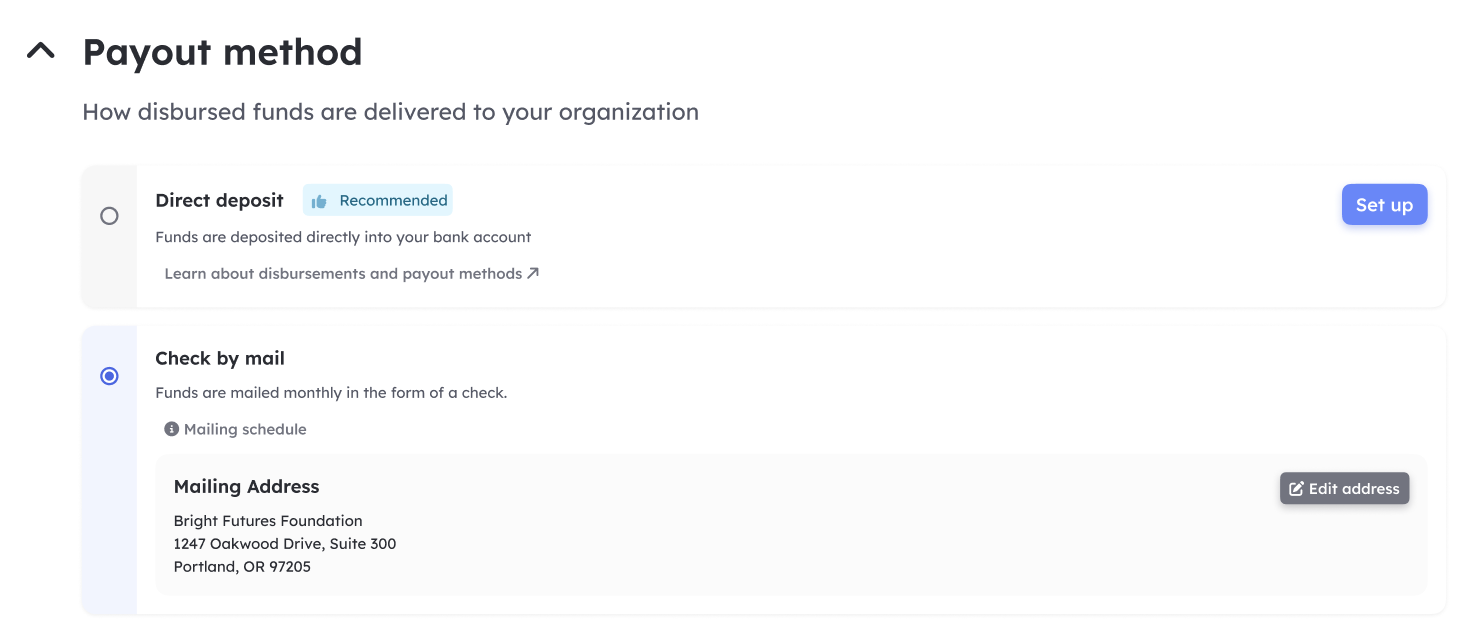The image size is (1472, 644).
Task: Click the pencil icon in Edit address
Action: point(1296,489)
